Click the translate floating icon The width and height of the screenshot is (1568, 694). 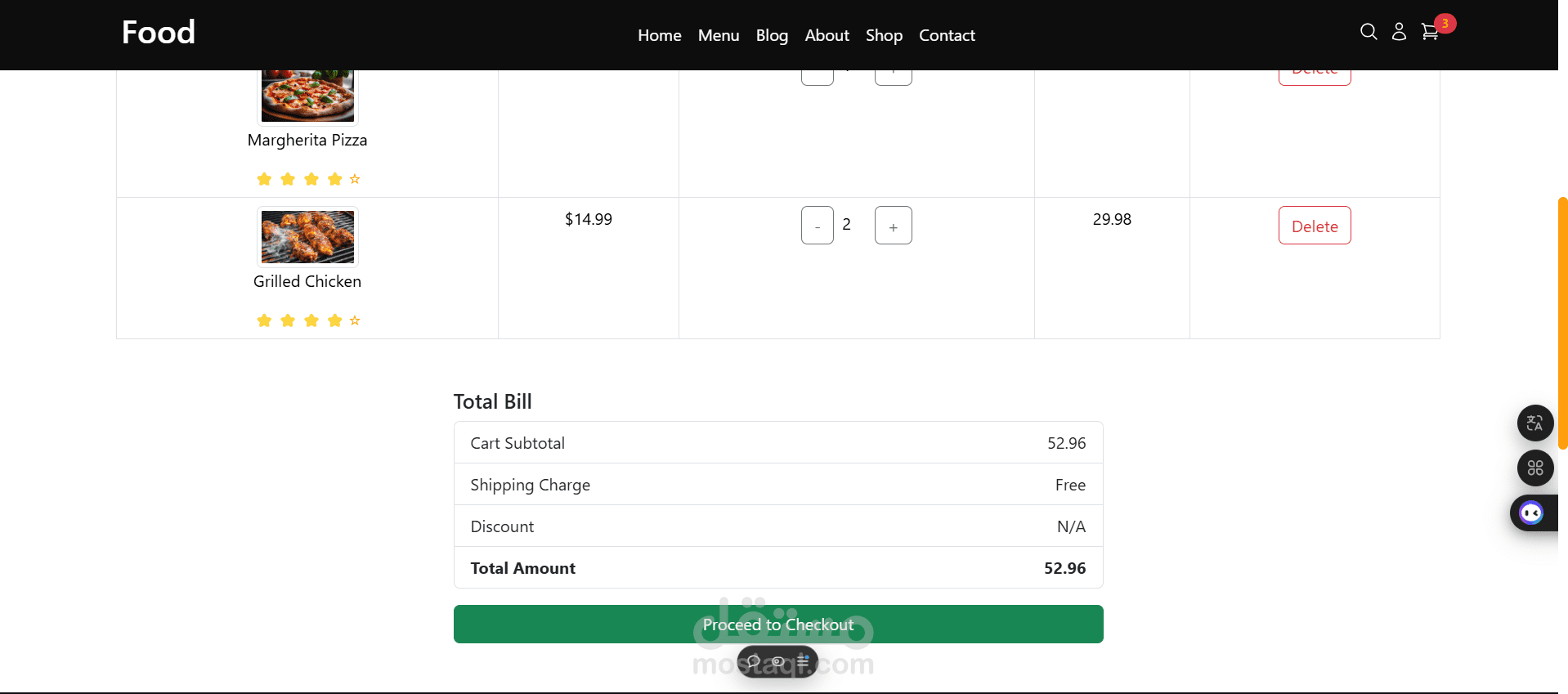click(1535, 423)
